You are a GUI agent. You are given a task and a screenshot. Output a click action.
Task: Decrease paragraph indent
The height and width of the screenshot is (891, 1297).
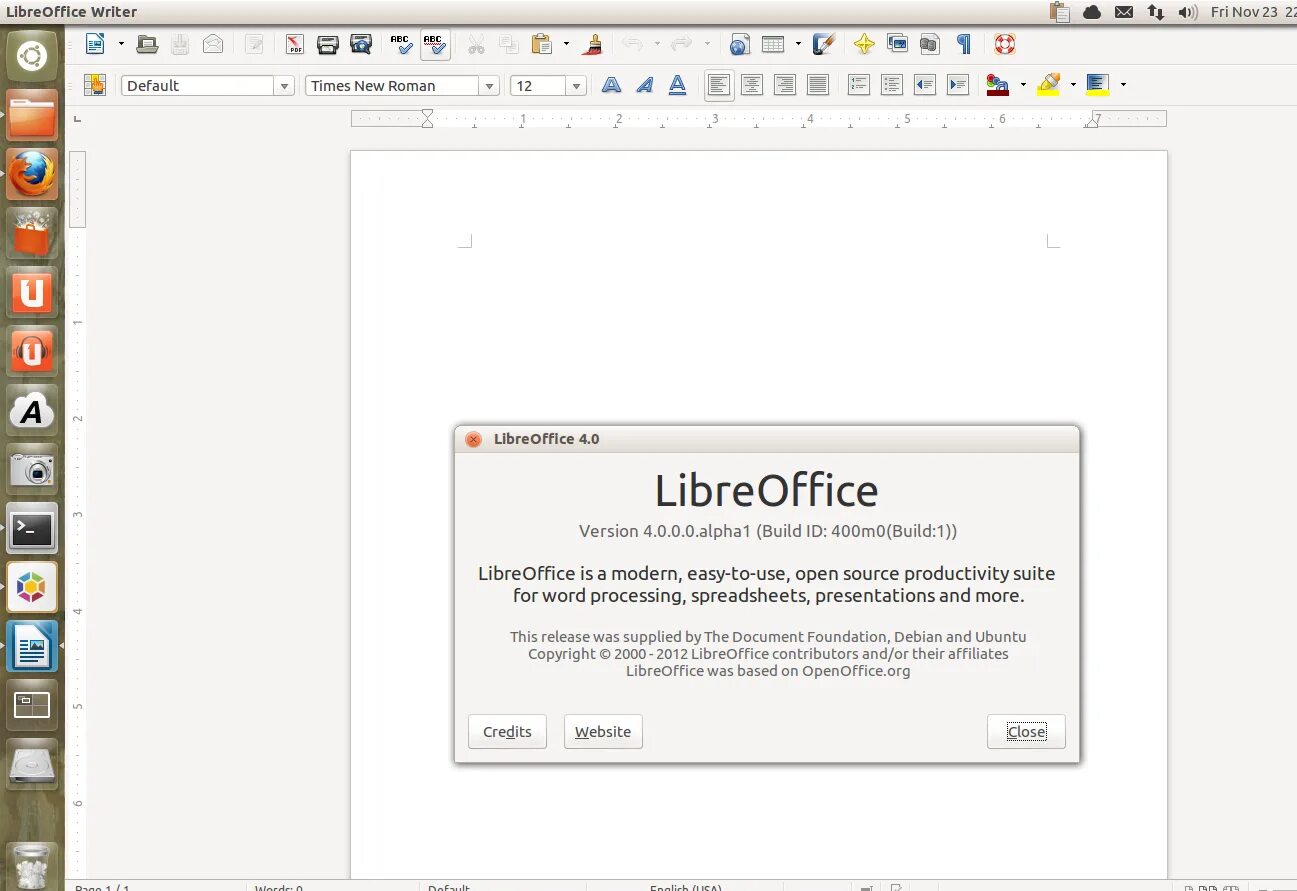click(925, 85)
